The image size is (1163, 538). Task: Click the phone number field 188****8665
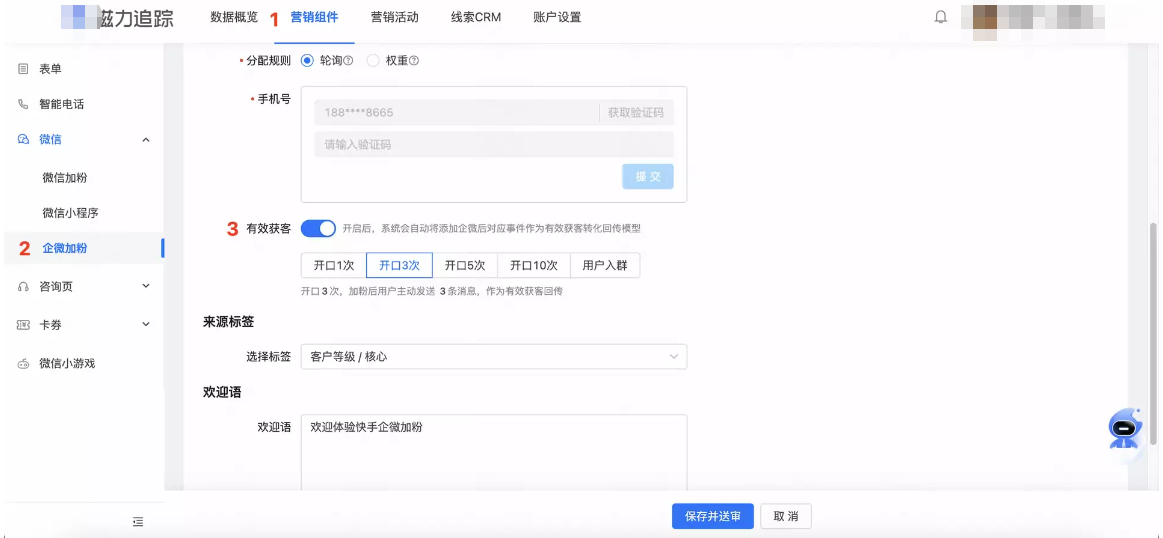[456, 113]
